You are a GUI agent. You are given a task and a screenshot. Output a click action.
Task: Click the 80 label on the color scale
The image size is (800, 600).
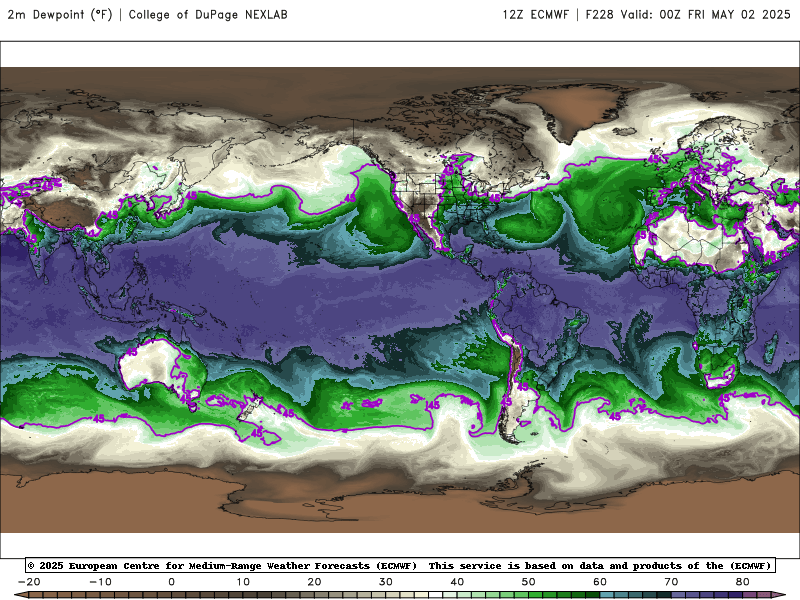743,582
